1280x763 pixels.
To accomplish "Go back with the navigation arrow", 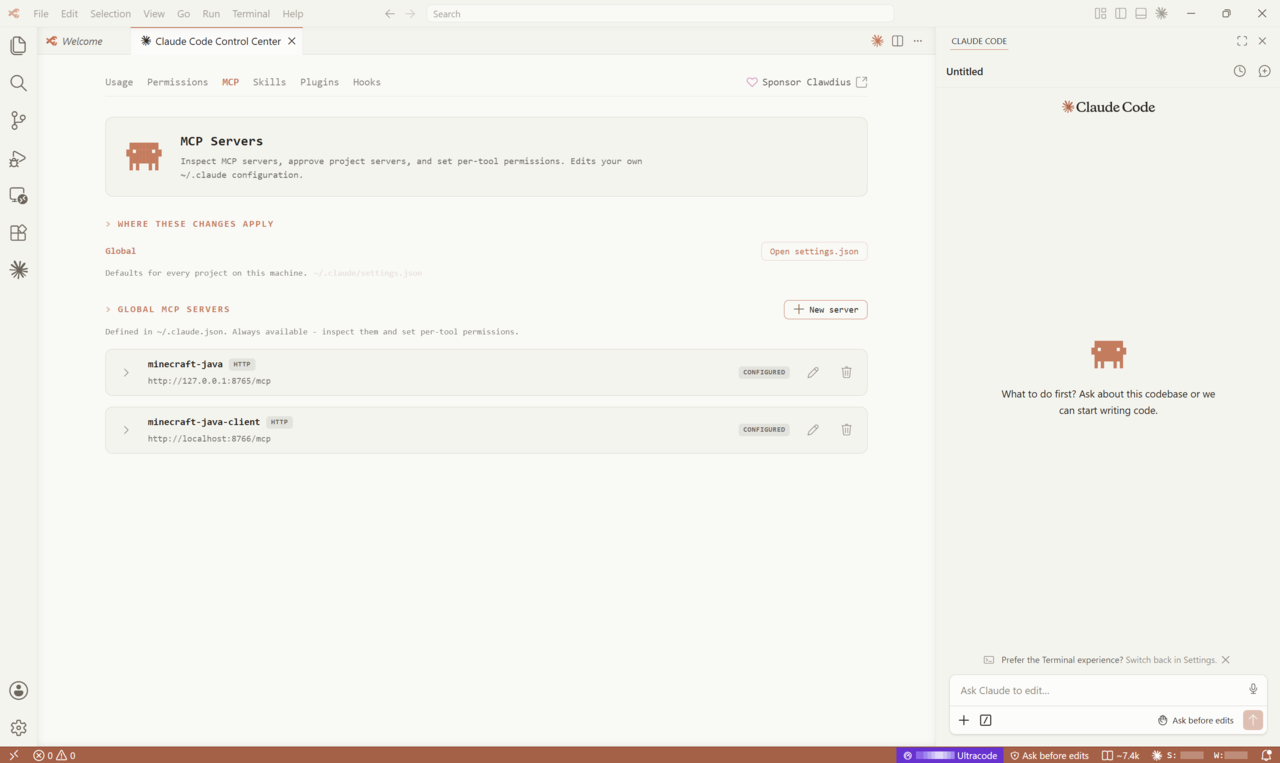I will (x=390, y=14).
